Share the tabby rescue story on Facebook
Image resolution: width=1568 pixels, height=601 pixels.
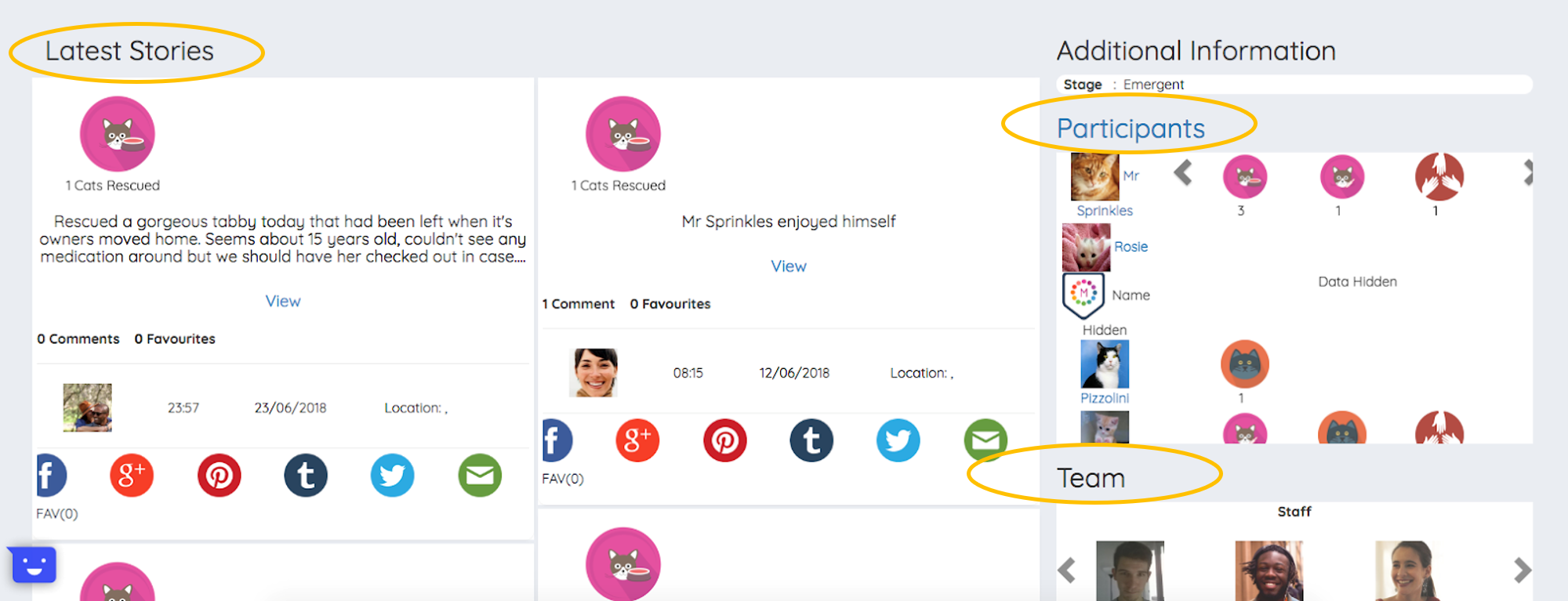pos(51,476)
